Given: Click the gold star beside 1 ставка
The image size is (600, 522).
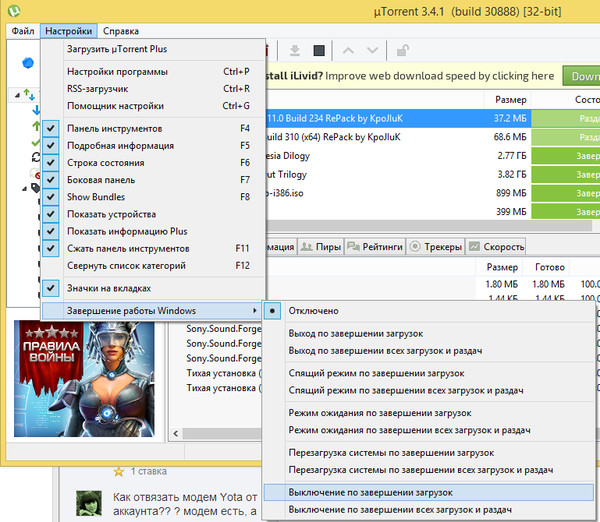Looking at the screenshot, I should (x=119, y=471).
